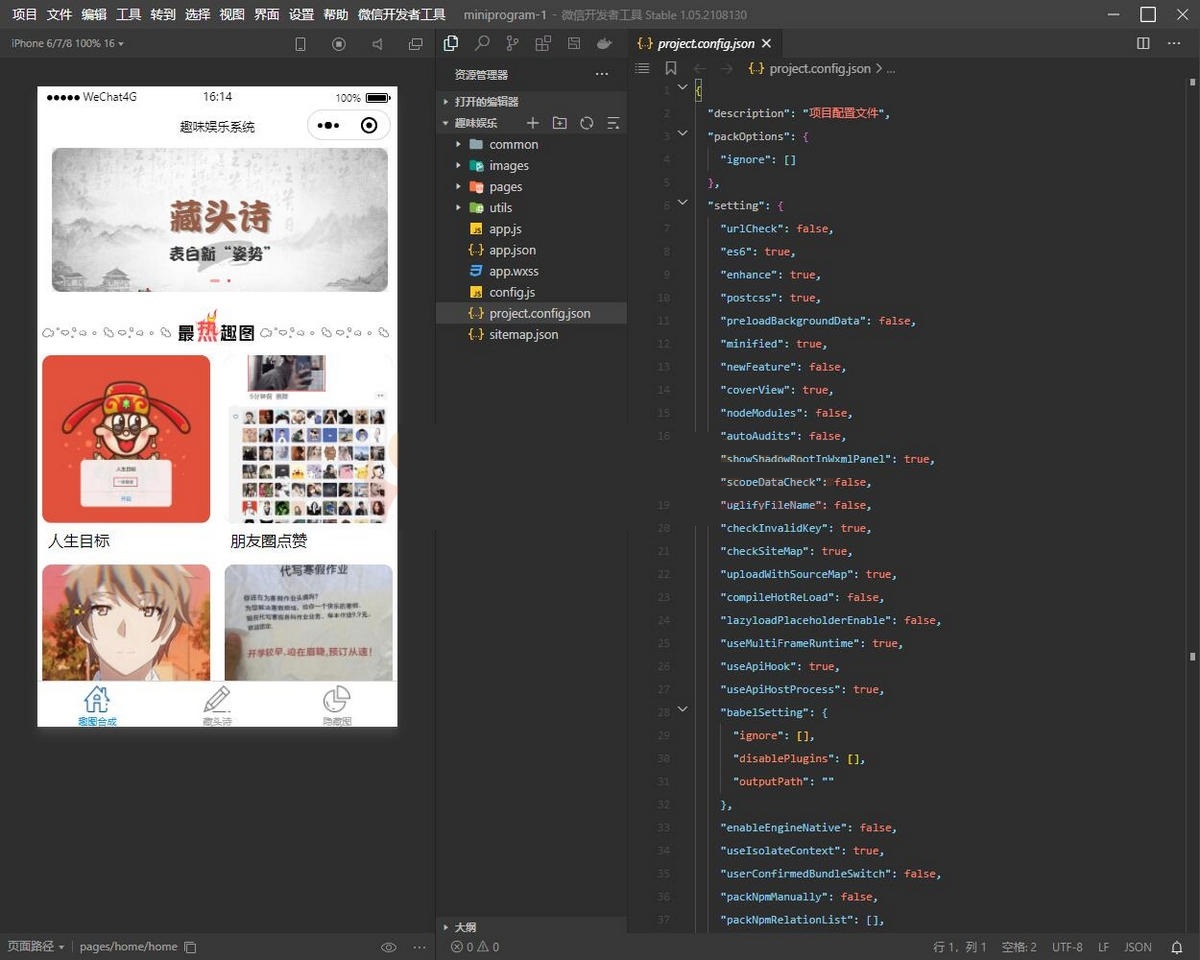Image resolution: width=1200 pixels, height=960 pixels.
Task: Open the extensions icon
Action: click(x=543, y=43)
